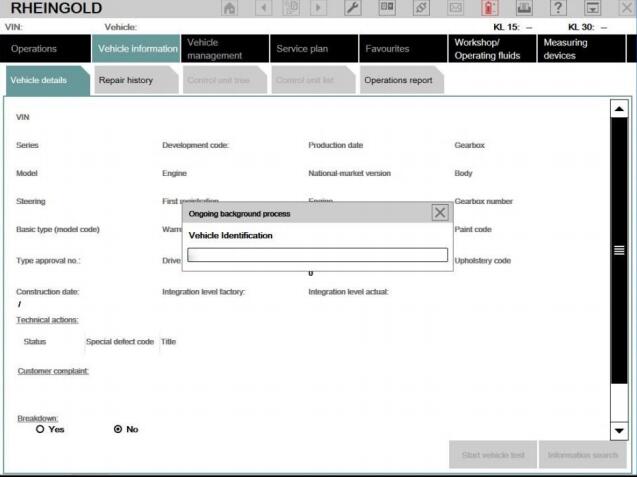This screenshot has width=637, height=477.
Task: Click the Body label
Action: [x=463, y=173]
